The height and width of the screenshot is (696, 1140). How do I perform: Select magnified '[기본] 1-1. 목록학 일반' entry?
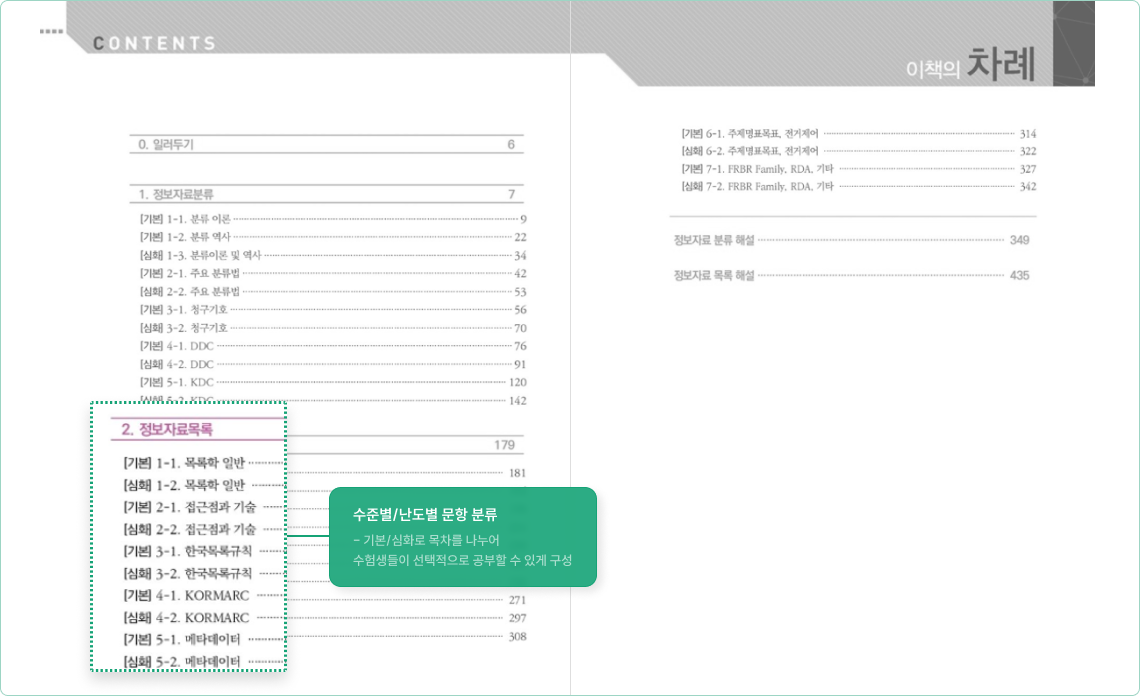(x=184, y=463)
